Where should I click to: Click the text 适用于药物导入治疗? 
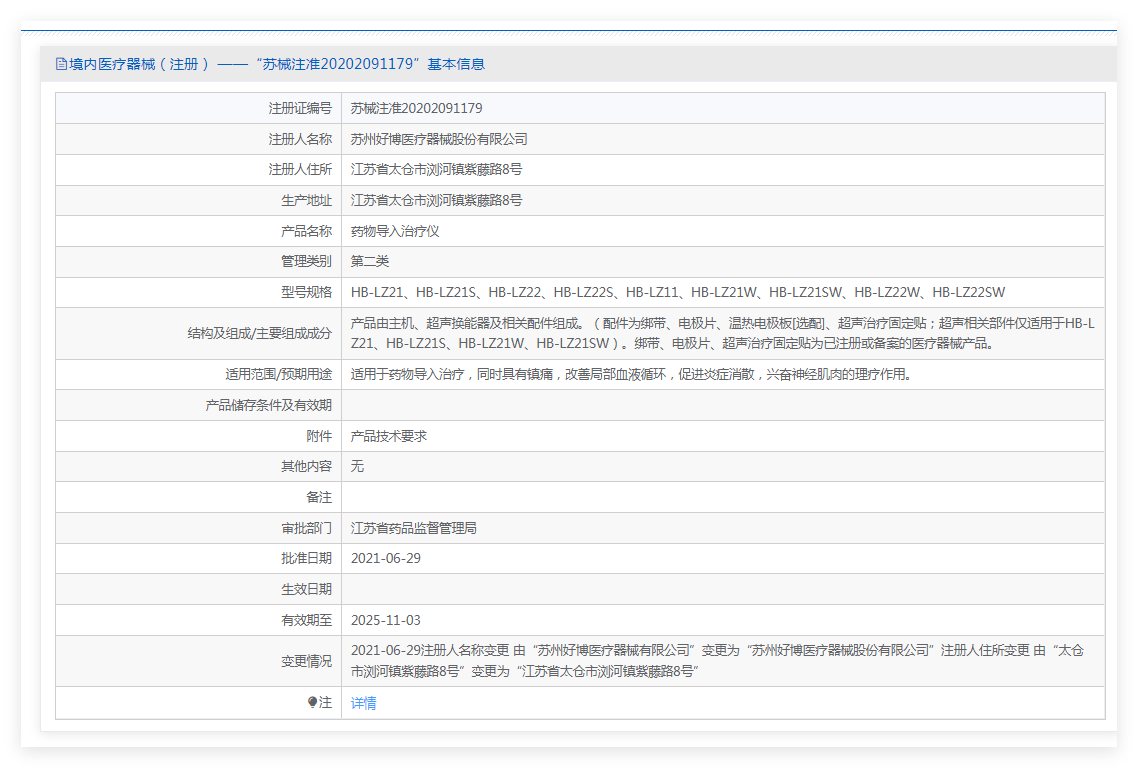(407, 374)
